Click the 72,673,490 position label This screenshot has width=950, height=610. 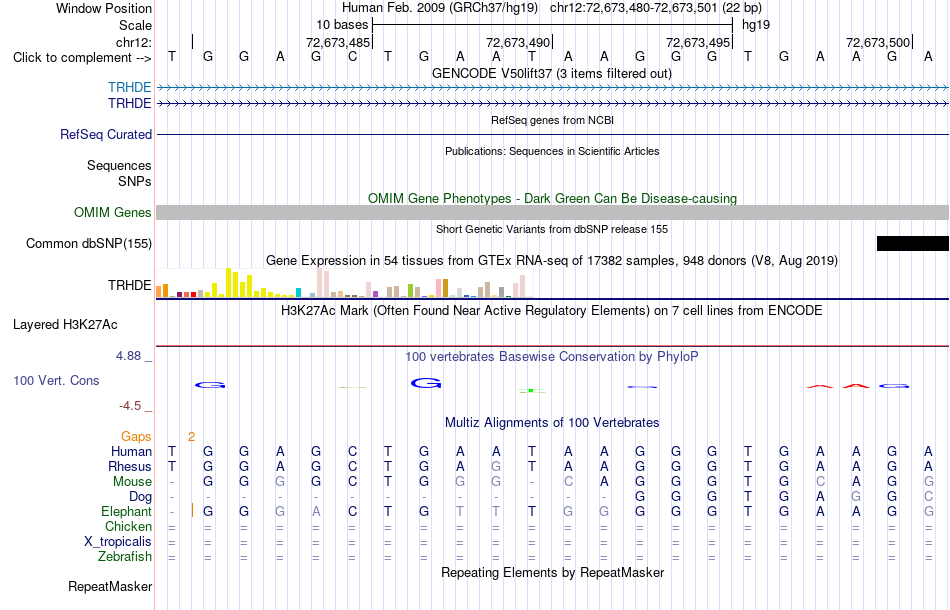pyautogui.click(x=518, y=42)
